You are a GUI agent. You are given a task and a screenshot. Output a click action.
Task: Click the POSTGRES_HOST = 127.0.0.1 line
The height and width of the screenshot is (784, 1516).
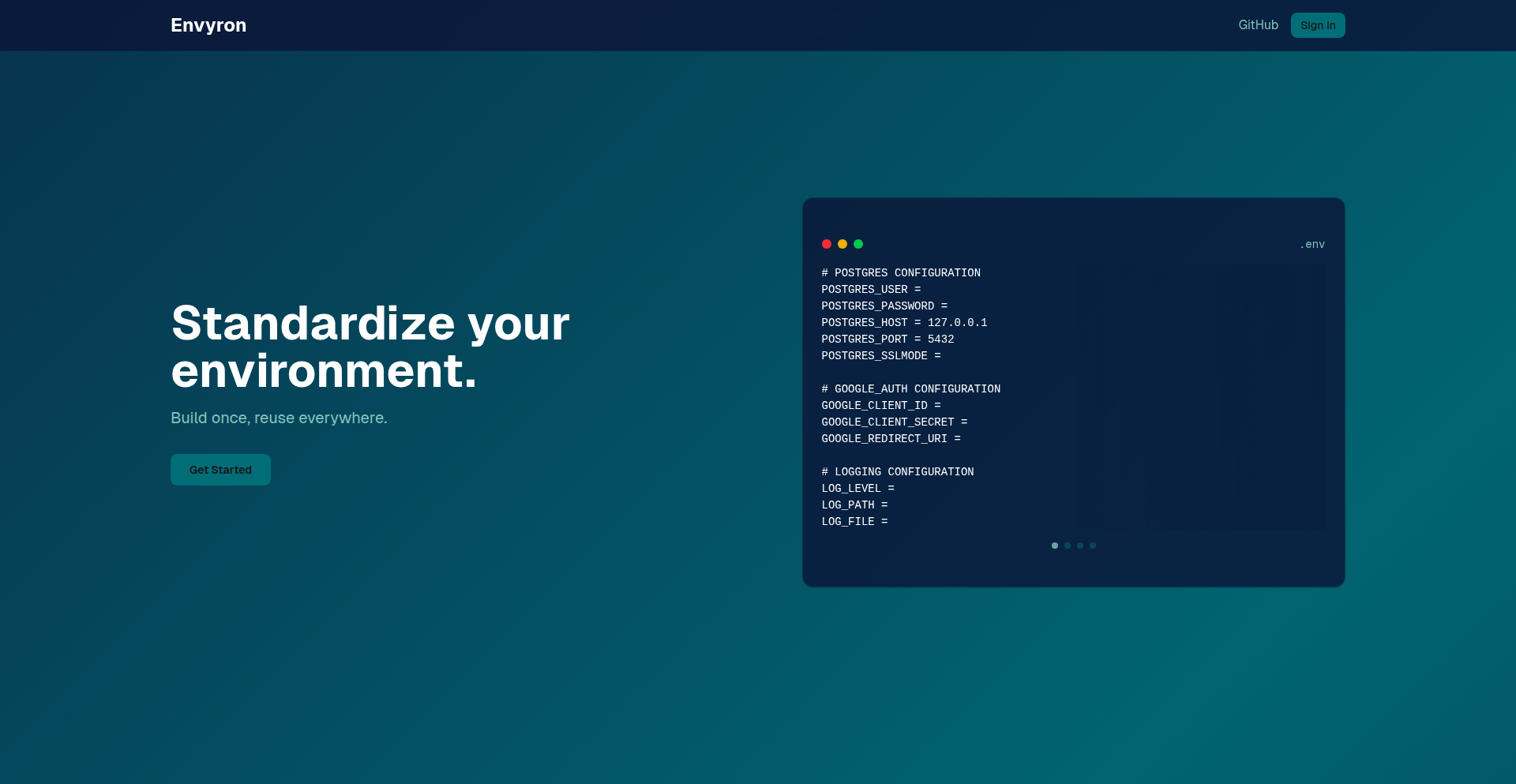tap(904, 323)
